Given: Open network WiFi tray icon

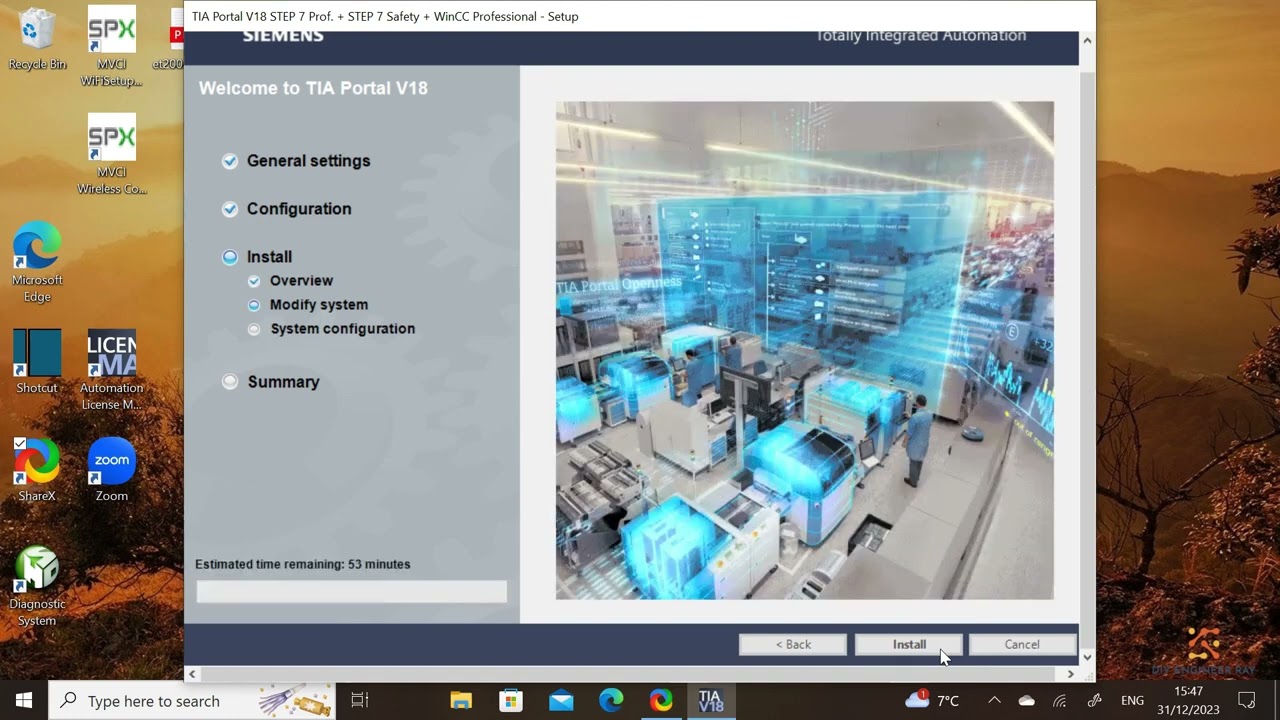Looking at the screenshot, I should pyautogui.click(x=1060, y=701).
